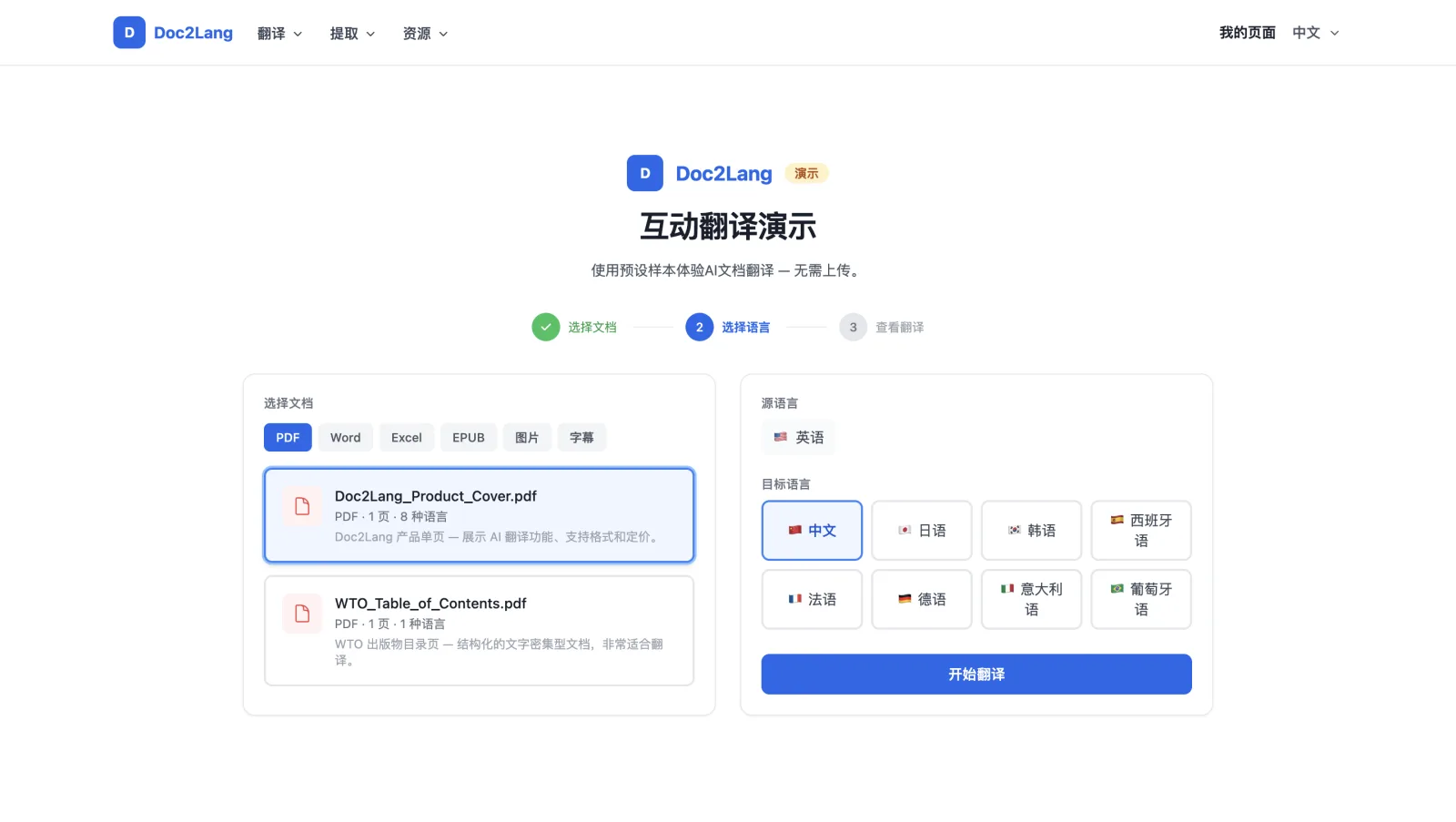1456x822 pixels.
Task: Click the green checkmark step icon
Action: pyautogui.click(x=546, y=327)
